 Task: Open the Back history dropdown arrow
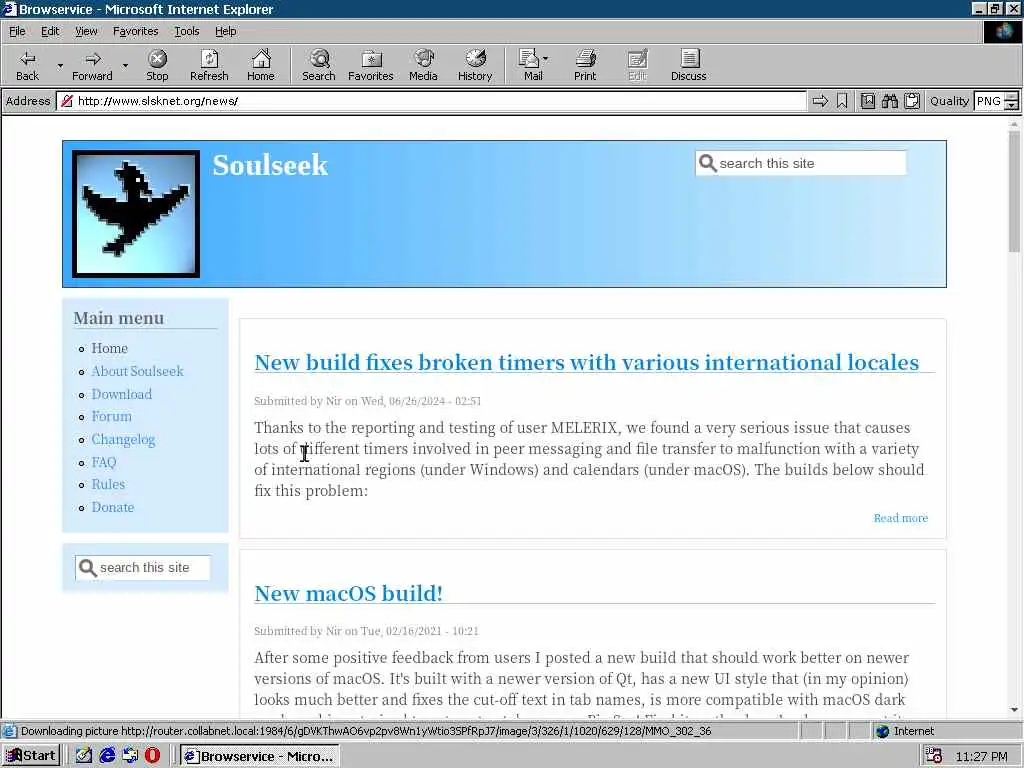[60, 65]
